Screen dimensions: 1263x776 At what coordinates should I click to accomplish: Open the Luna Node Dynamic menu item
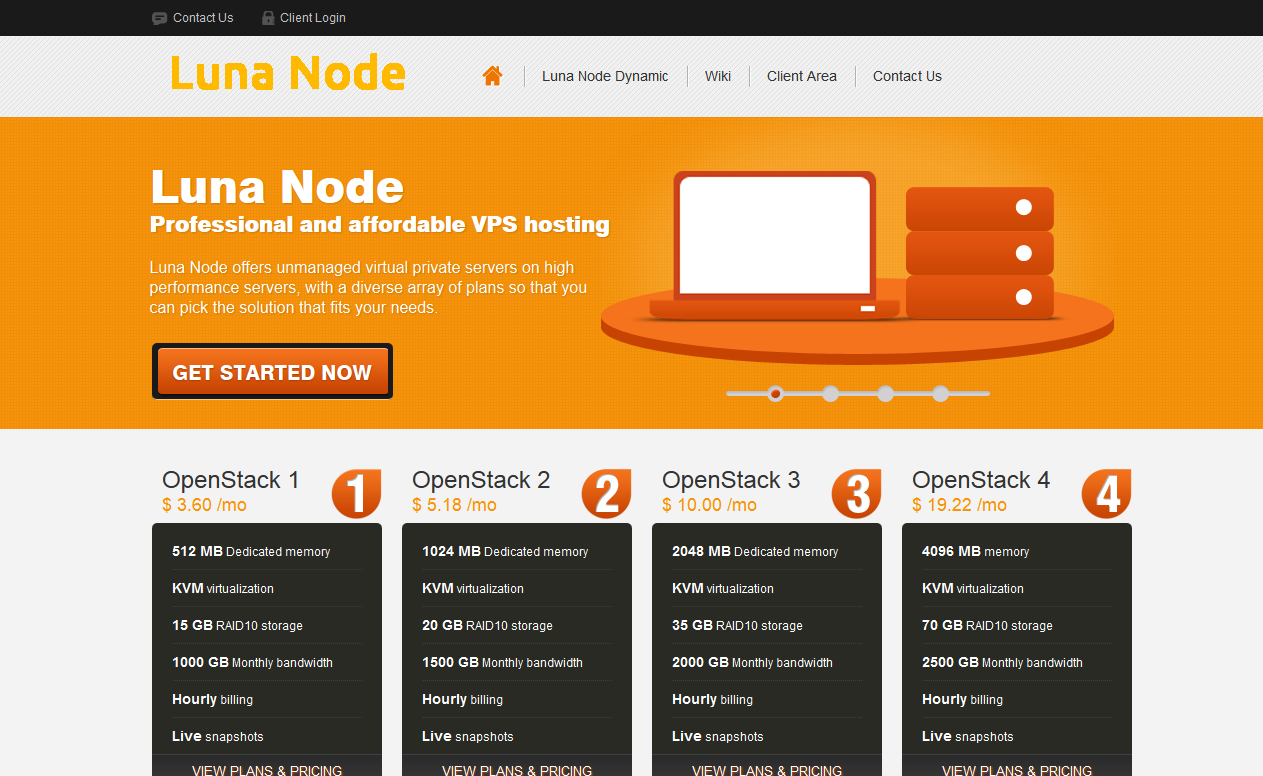[605, 76]
